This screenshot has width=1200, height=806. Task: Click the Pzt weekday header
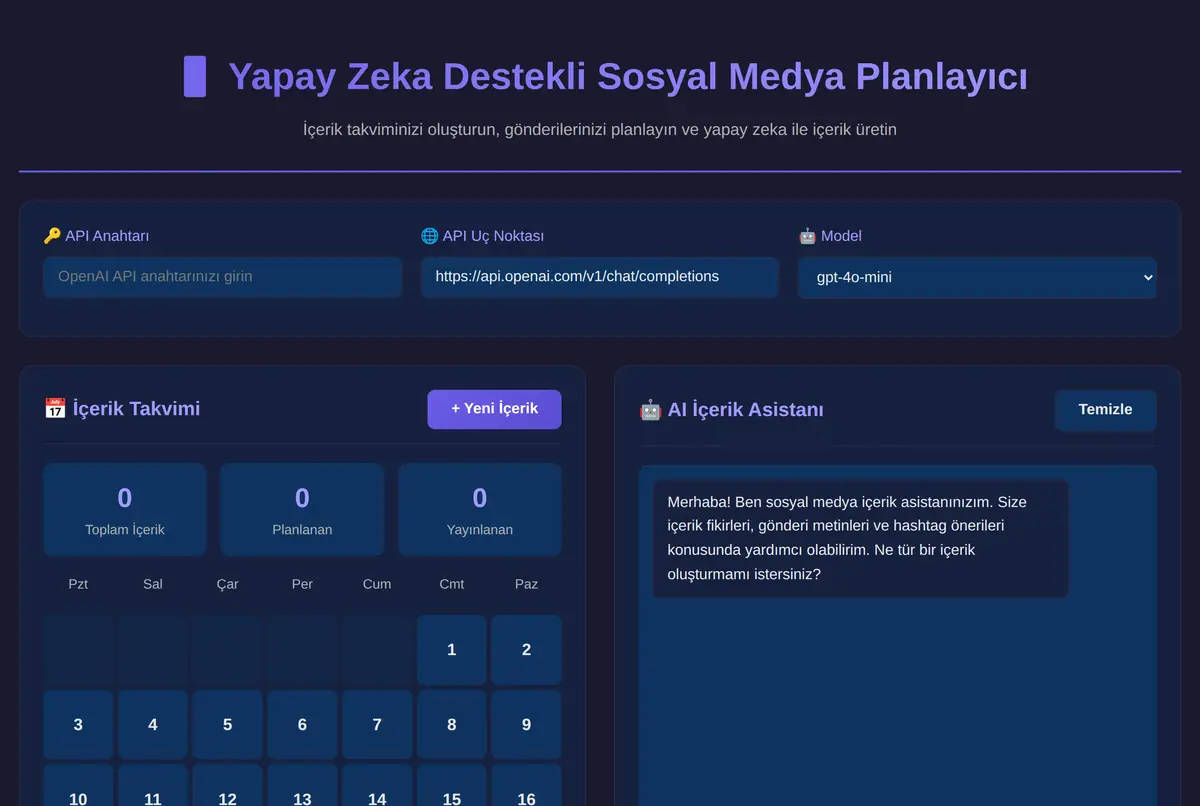[78, 584]
